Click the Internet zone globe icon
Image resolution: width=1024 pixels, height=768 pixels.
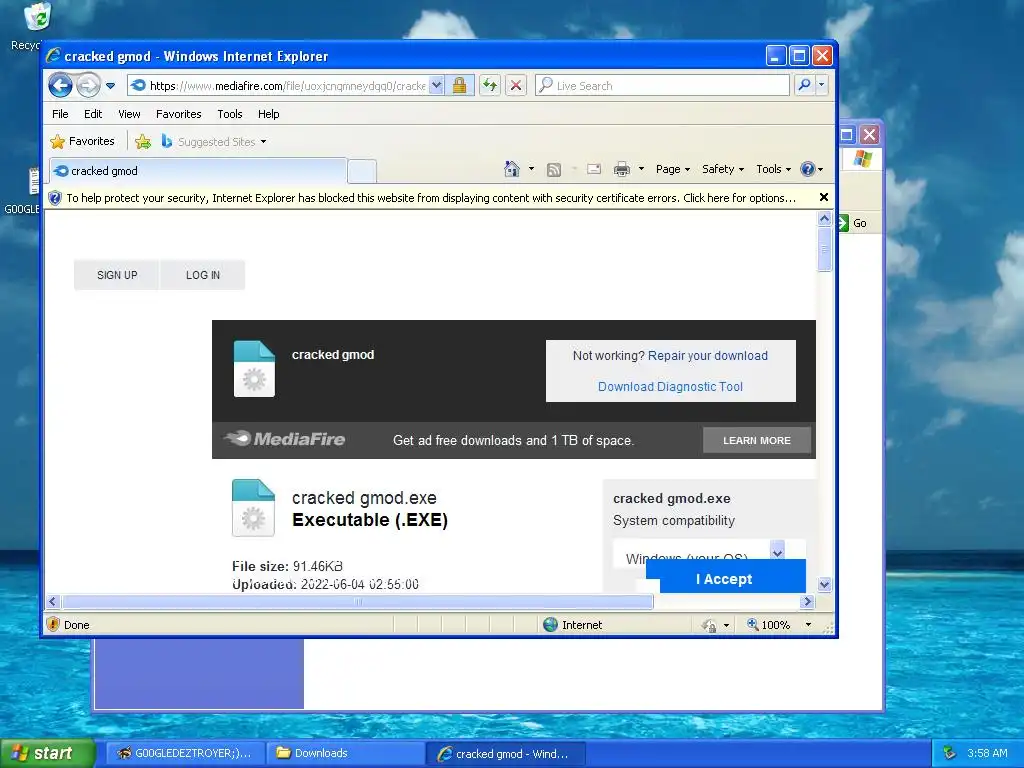pyautogui.click(x=551, y=624)
